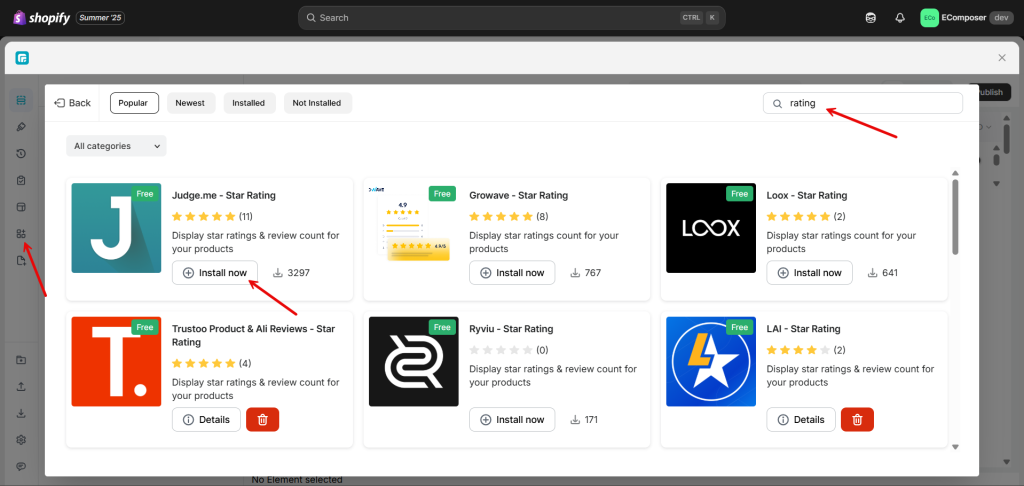This screenshot has height=486, width=1024.
Task: Click the download arrow icon in the lower sidebar
Action: click(21, 413)
